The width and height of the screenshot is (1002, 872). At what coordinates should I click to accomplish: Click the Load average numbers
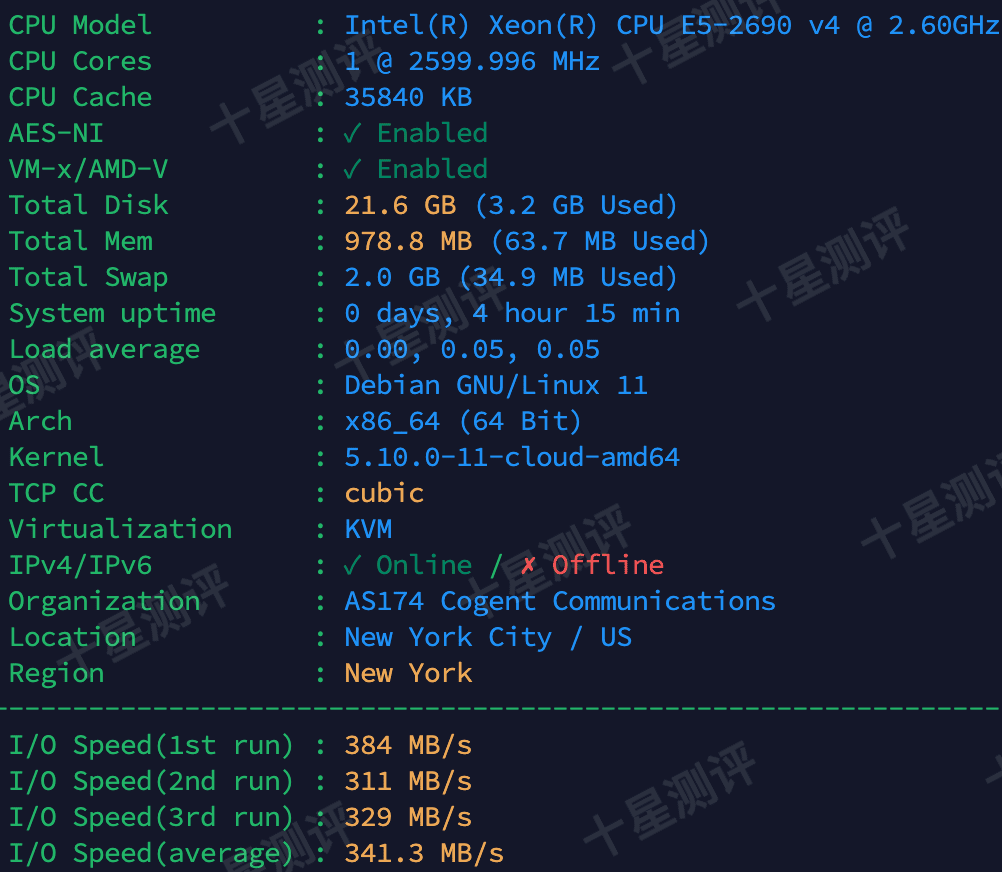pyautogui.click(x=472, y=349)
